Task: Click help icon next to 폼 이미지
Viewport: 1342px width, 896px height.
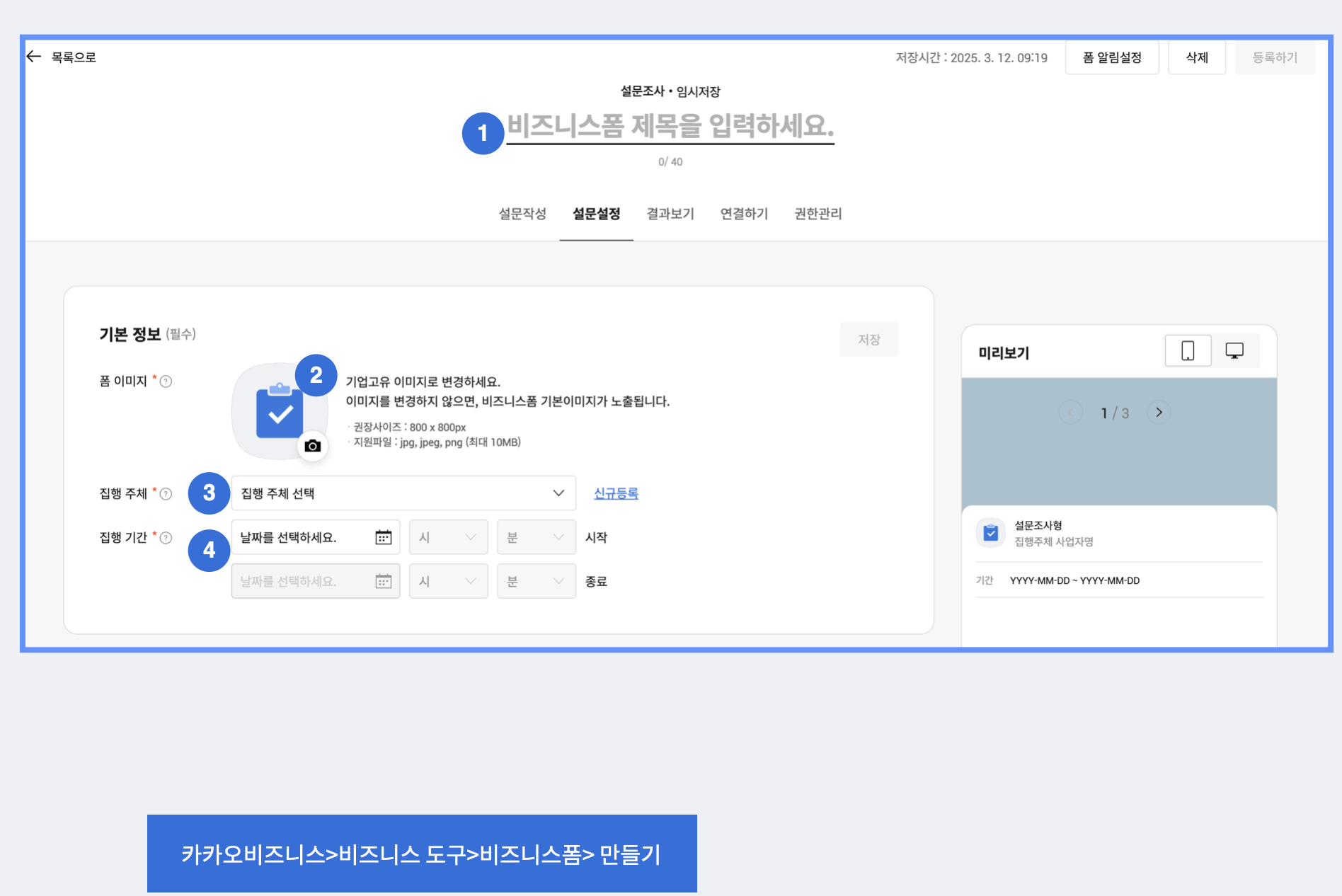Action: coord(166,382)
